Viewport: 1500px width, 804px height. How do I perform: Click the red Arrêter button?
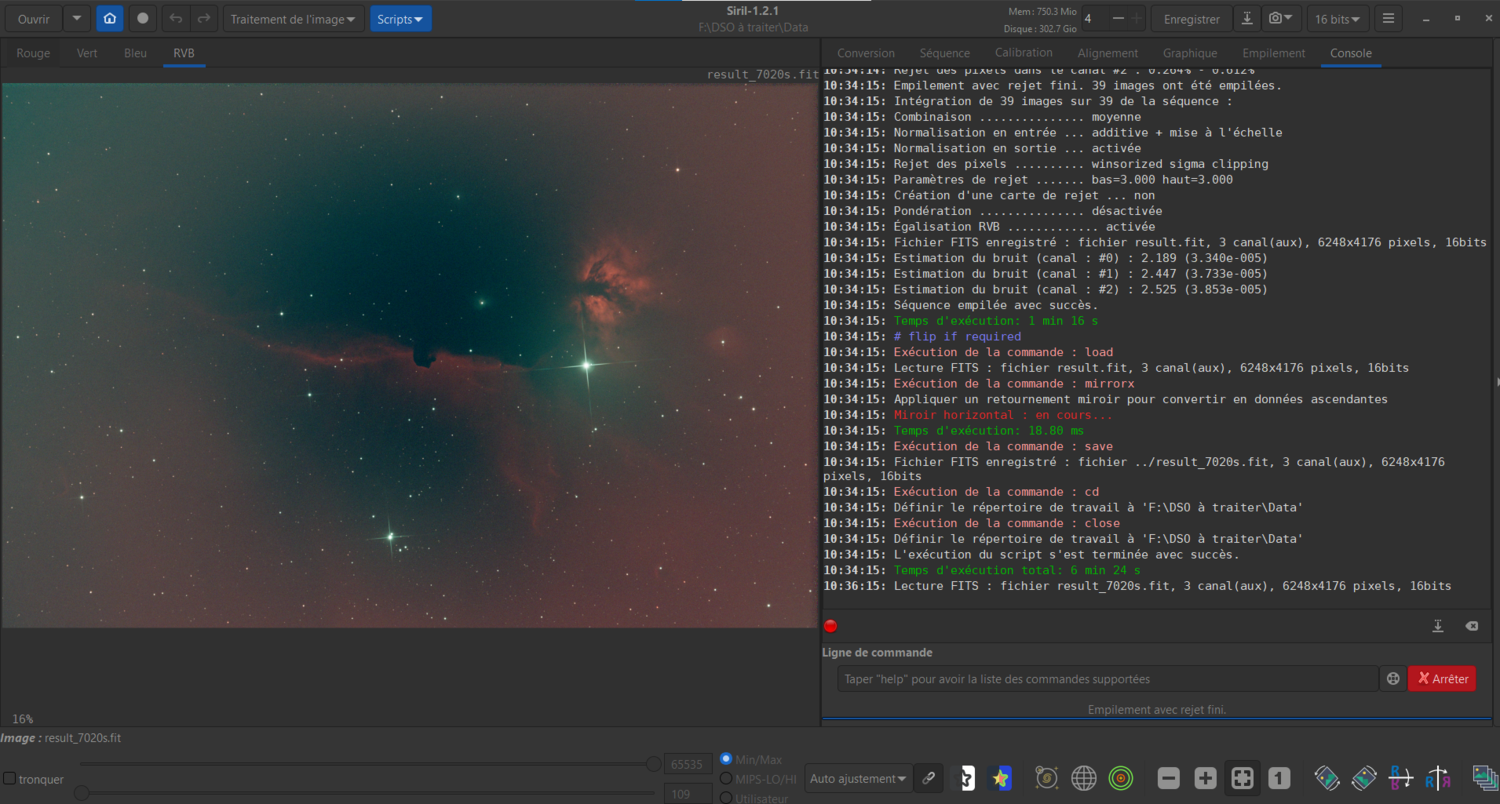click(1442, 679)
